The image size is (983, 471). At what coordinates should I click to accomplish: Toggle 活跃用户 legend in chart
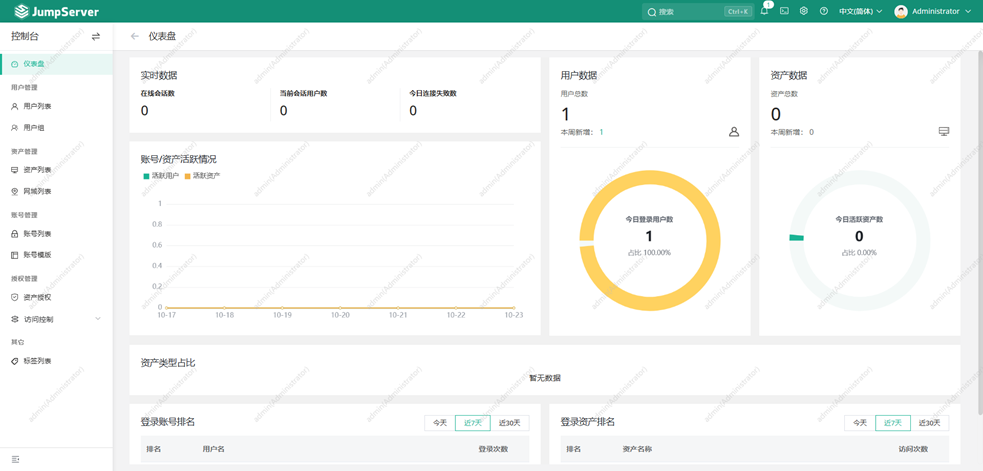(x=161, y=176)
